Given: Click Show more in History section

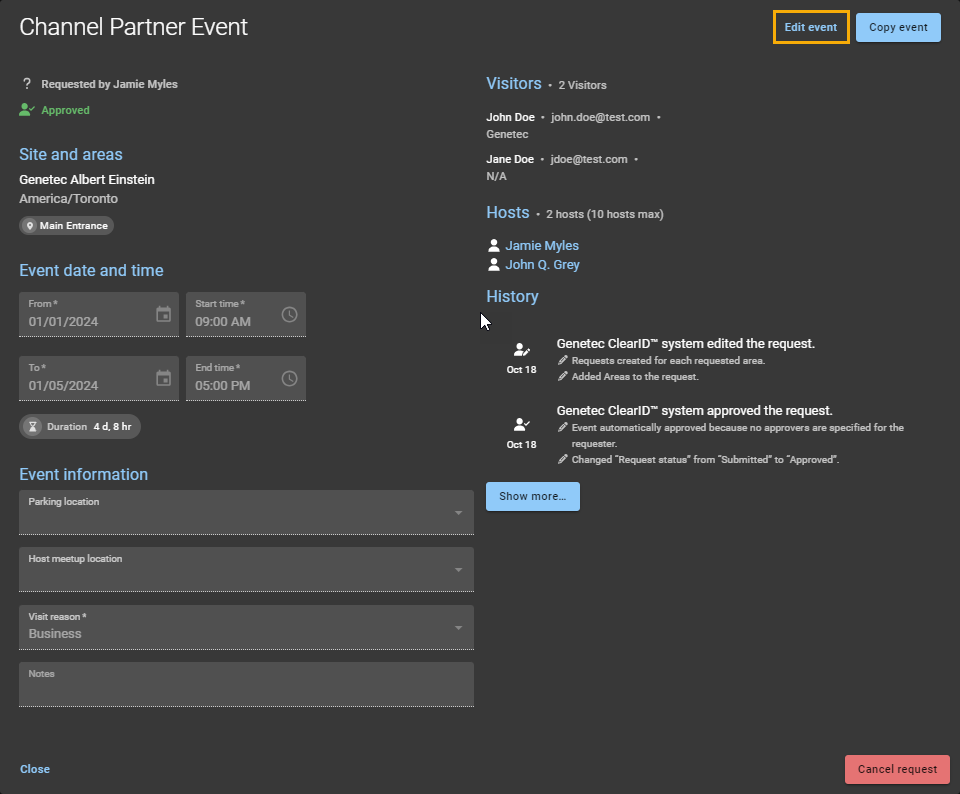Looking at the screenshot, I should pyautogui.click(x=532, y=496).
